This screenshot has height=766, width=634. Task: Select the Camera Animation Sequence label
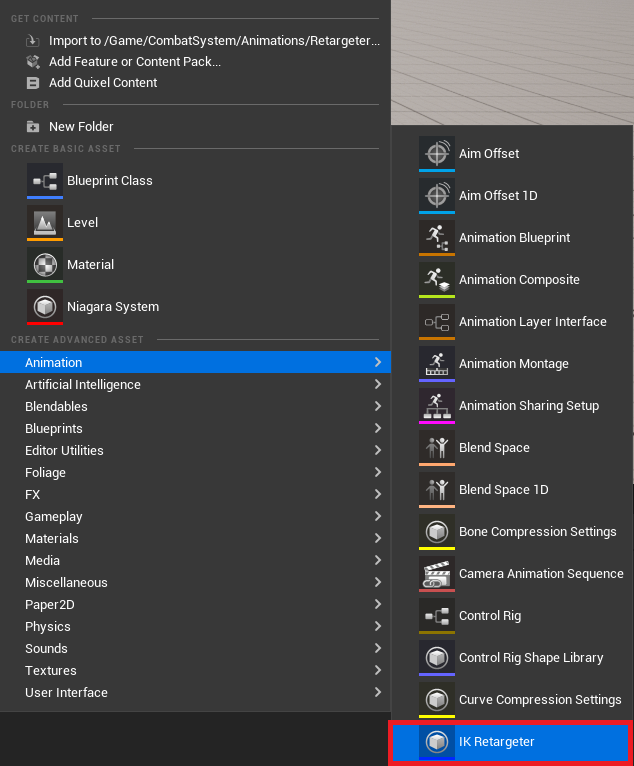point(541,574)
